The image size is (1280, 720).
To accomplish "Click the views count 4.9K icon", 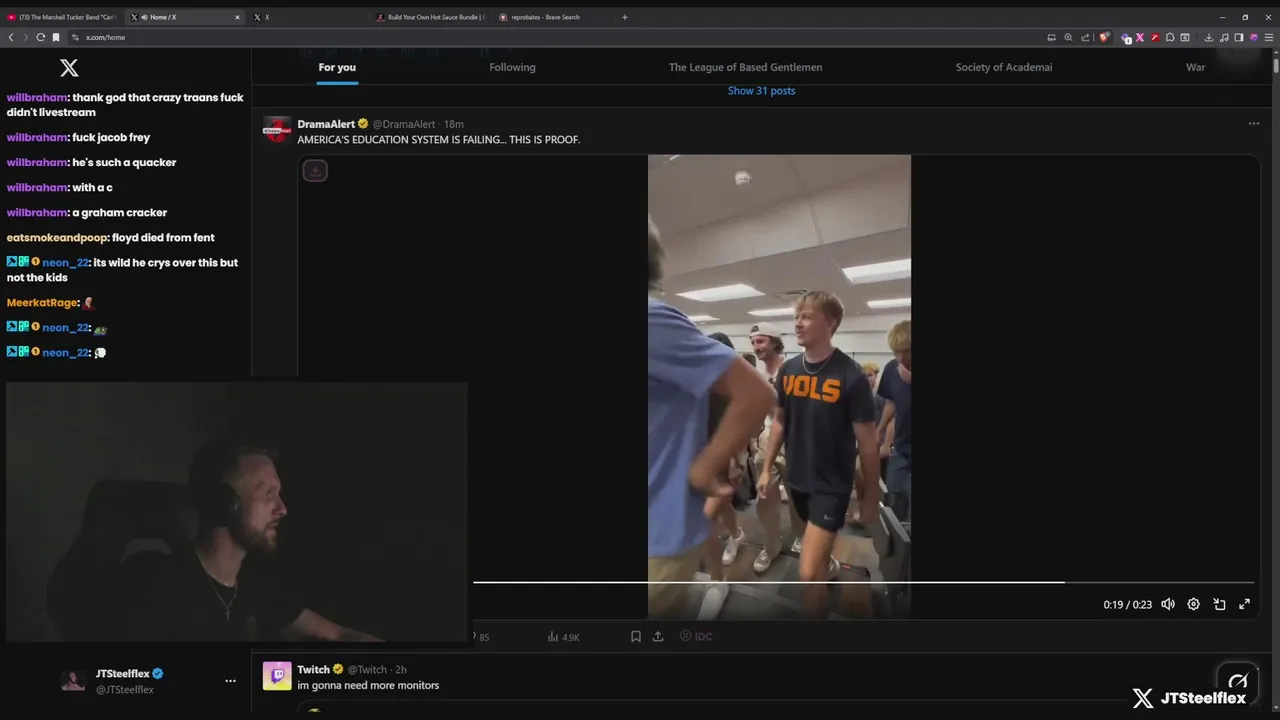I will [x=563, y=637].
